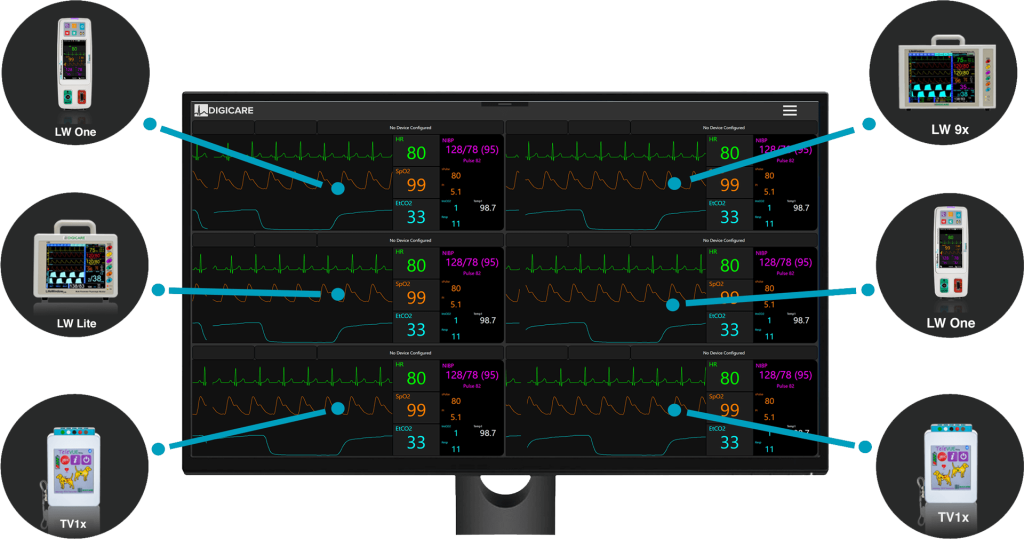Select the LW 9x monitor image

(947, 72)
